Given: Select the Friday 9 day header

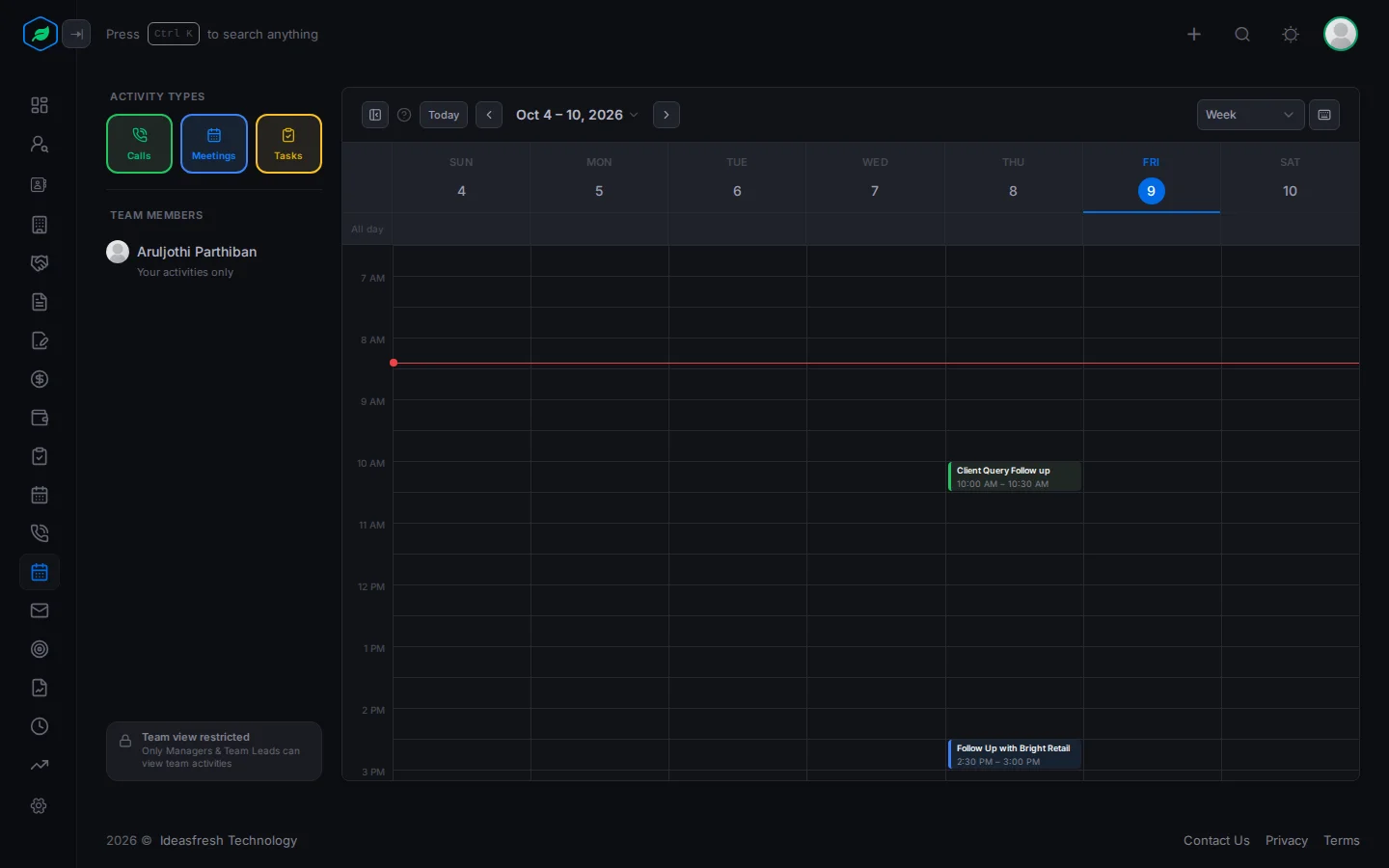Looking at the screenshot, I should coord(1152,178).
